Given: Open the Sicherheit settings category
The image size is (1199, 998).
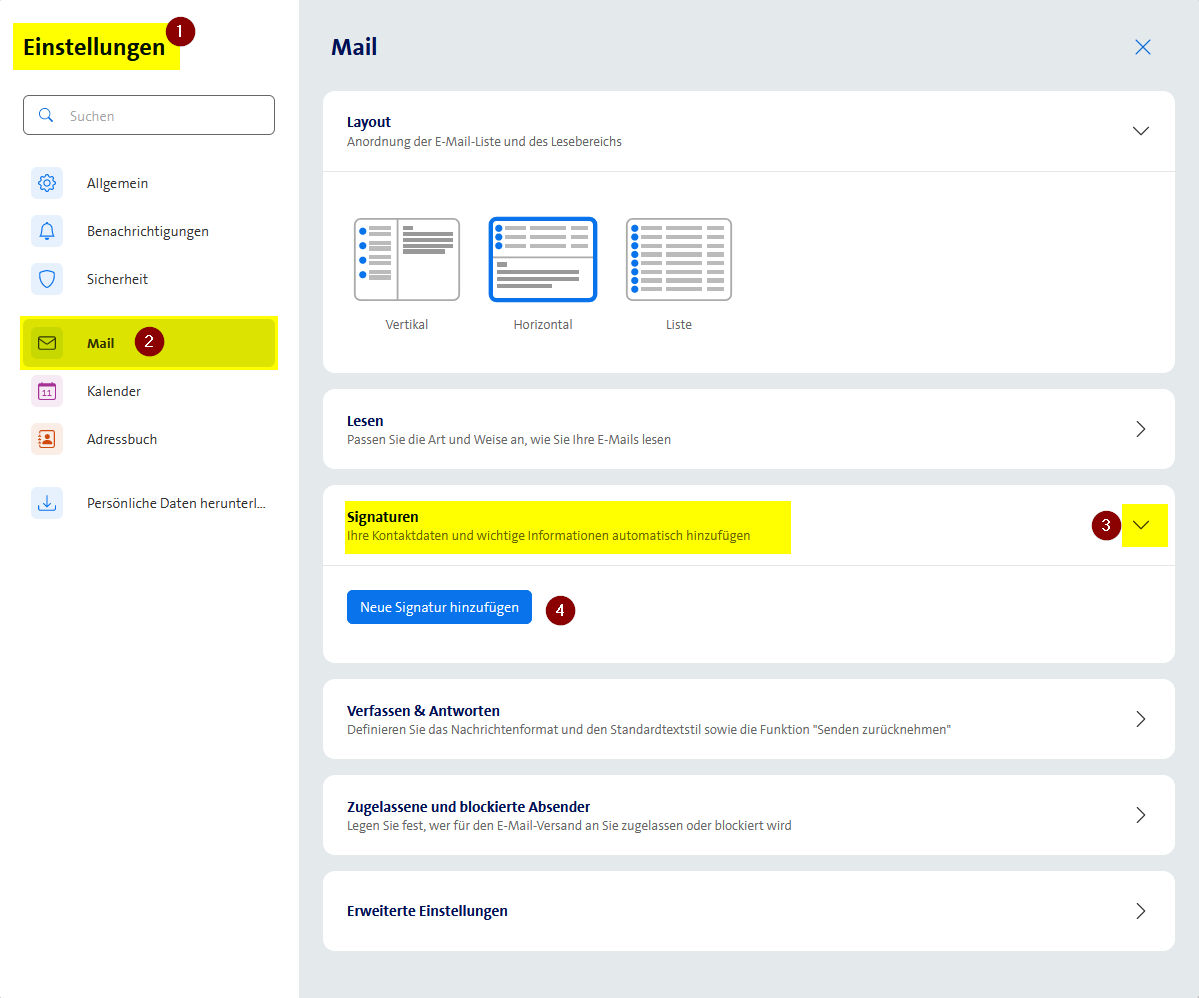Looking at the screenshot, I should tap(117, 279).
